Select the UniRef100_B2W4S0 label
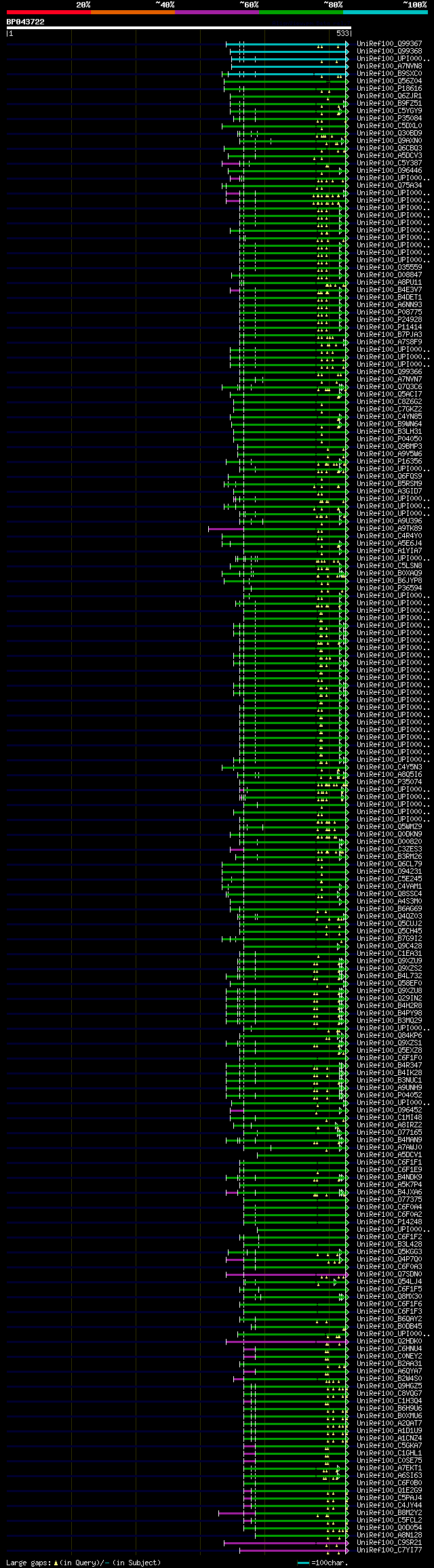The image size is (434, 1568). [x=389, y=1378]
